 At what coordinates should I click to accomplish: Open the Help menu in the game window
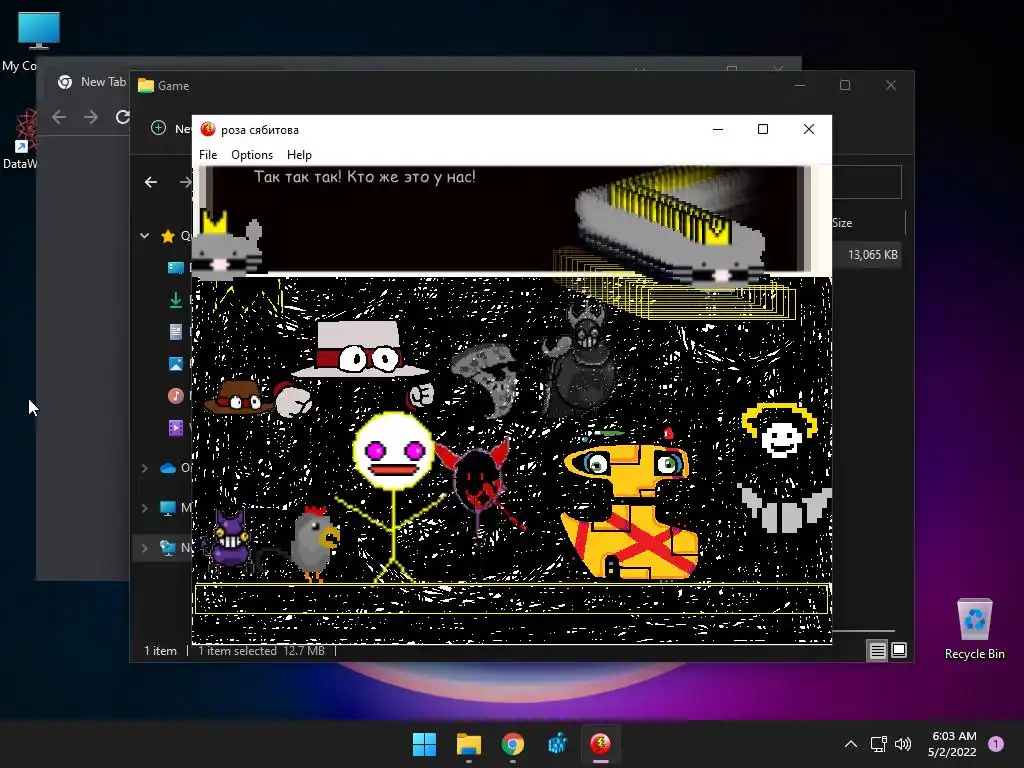299,155
